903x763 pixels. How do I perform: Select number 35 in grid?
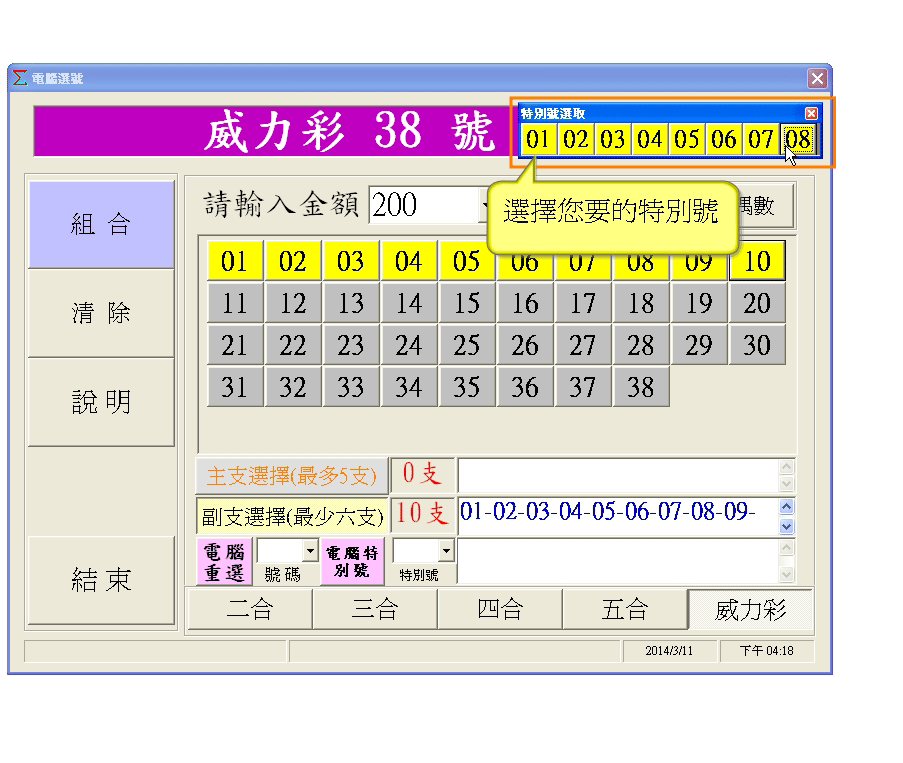pyautogui.click(x=467, y=387)
